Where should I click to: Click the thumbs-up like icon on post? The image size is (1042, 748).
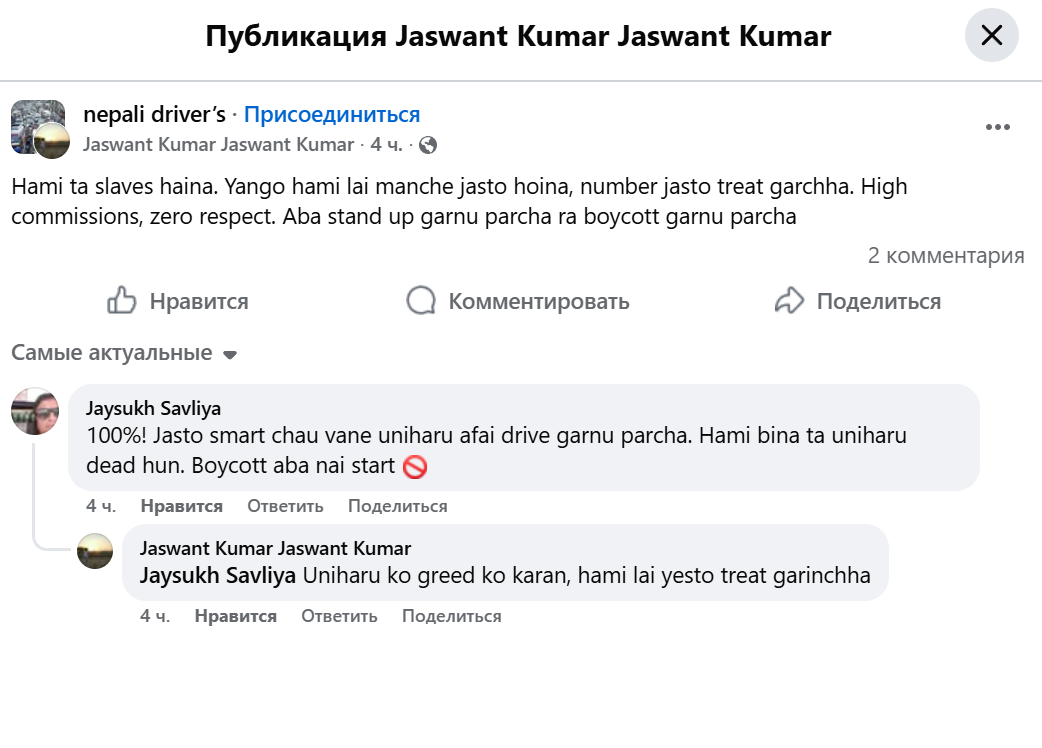[122, 301]
